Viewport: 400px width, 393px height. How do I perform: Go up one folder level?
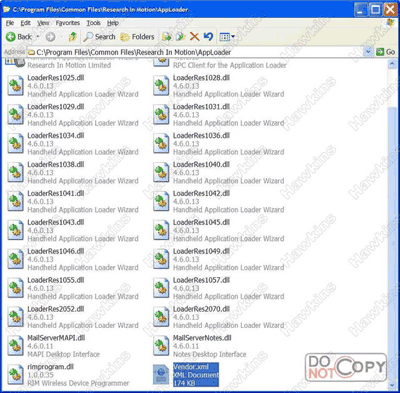[72, 37]
